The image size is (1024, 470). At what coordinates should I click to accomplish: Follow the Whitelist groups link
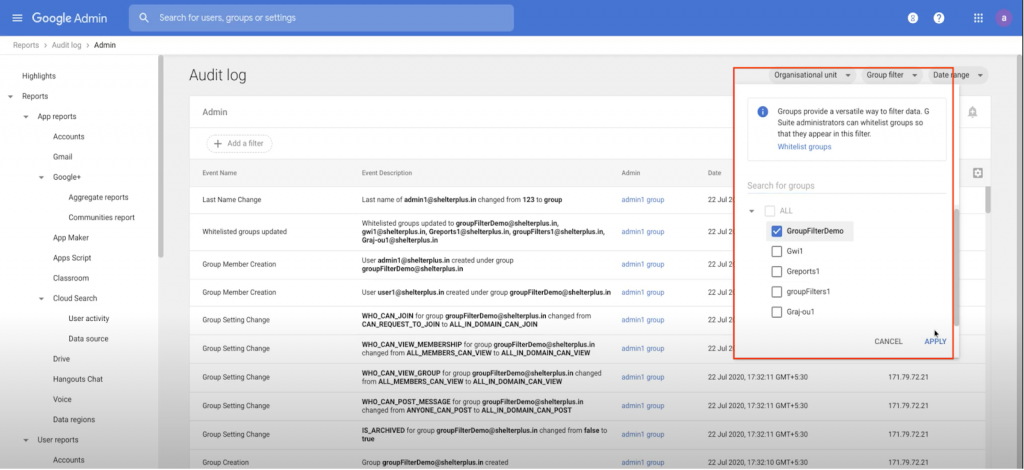804,147
